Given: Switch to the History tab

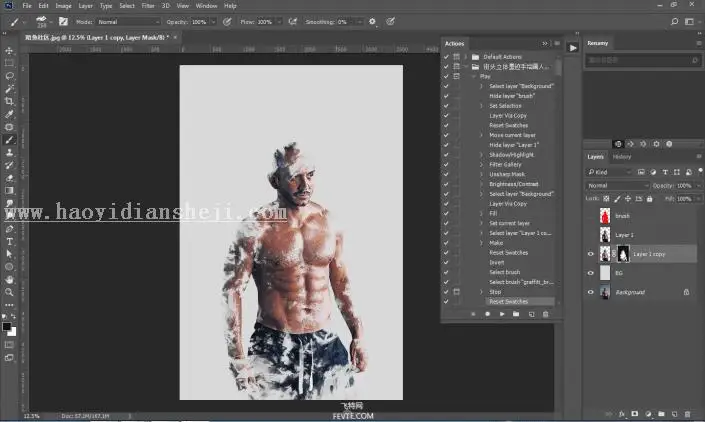Looking at the screenshot, I should pos(622,156).
